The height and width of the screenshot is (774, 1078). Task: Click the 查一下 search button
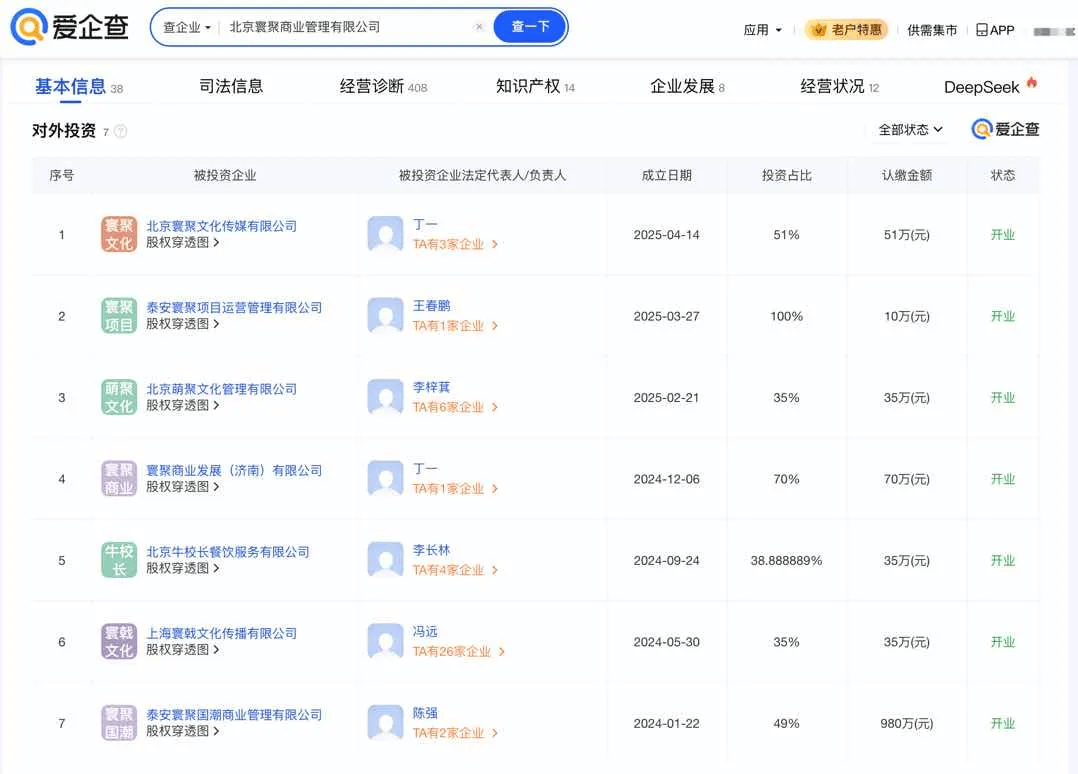tap(530, 27)
